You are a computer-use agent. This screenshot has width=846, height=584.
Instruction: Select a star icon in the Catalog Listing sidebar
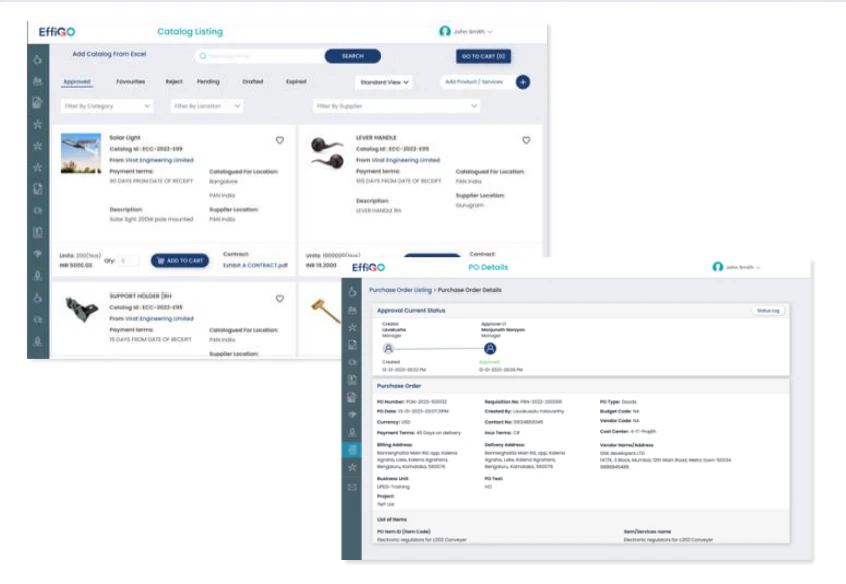click(x=36, y=125)
